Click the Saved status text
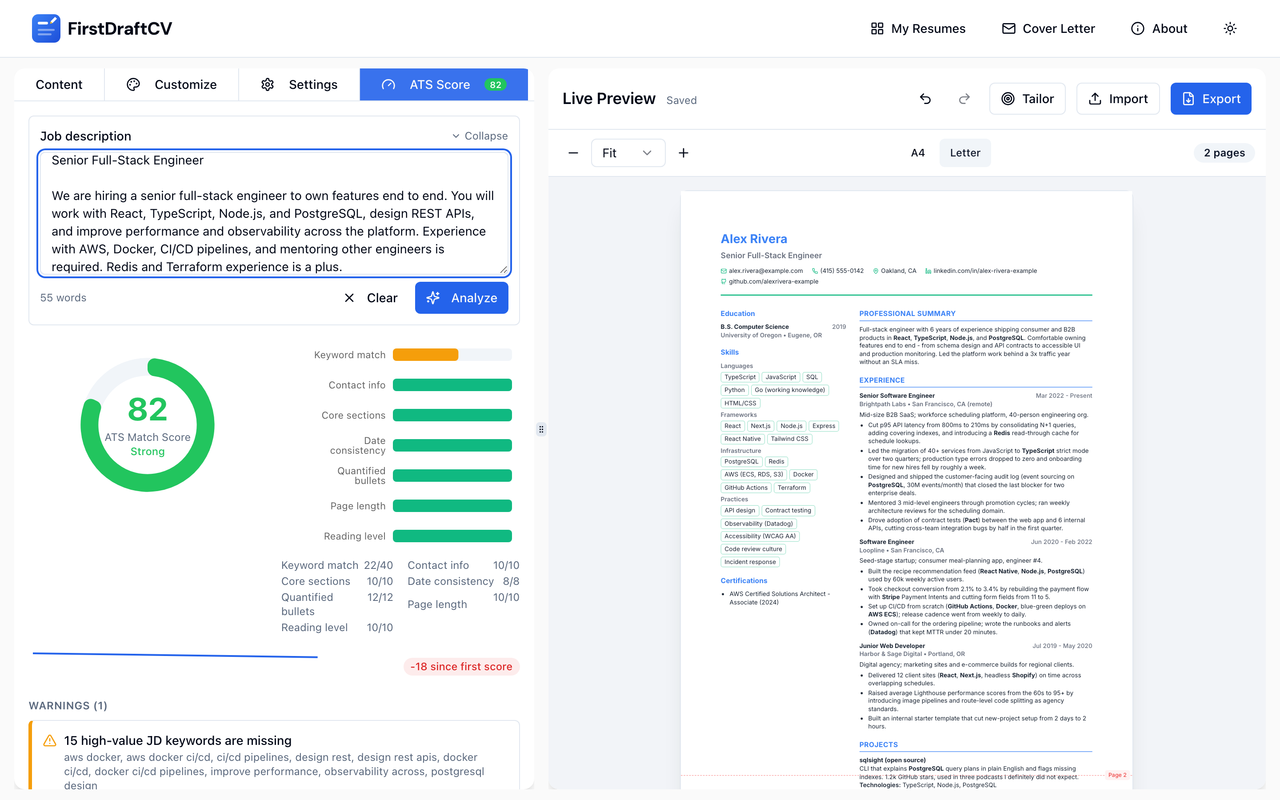Screen dimensions: 1280x800 (x=681, y=100)
